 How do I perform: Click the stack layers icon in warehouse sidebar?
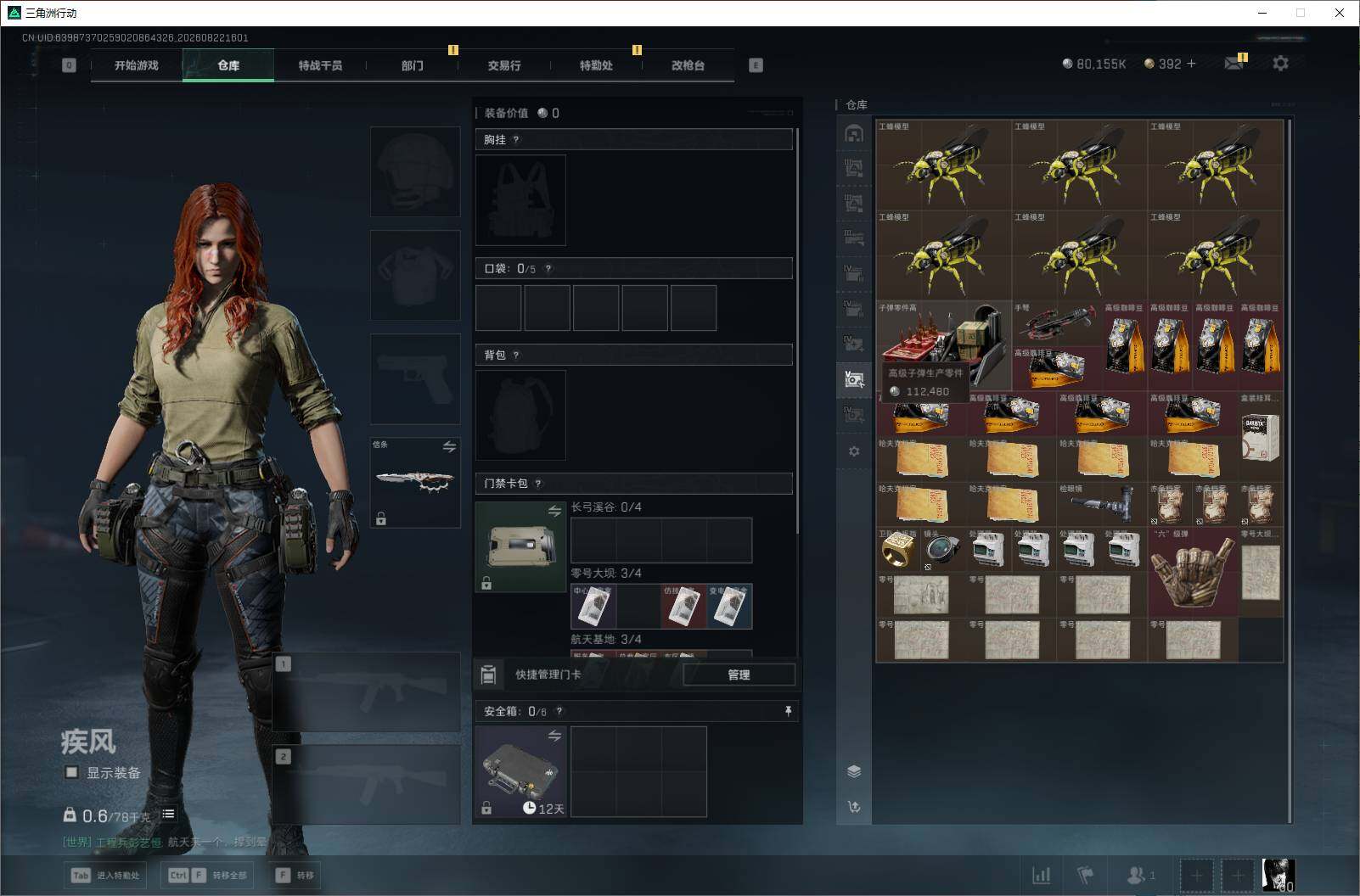tap(854, 771)
